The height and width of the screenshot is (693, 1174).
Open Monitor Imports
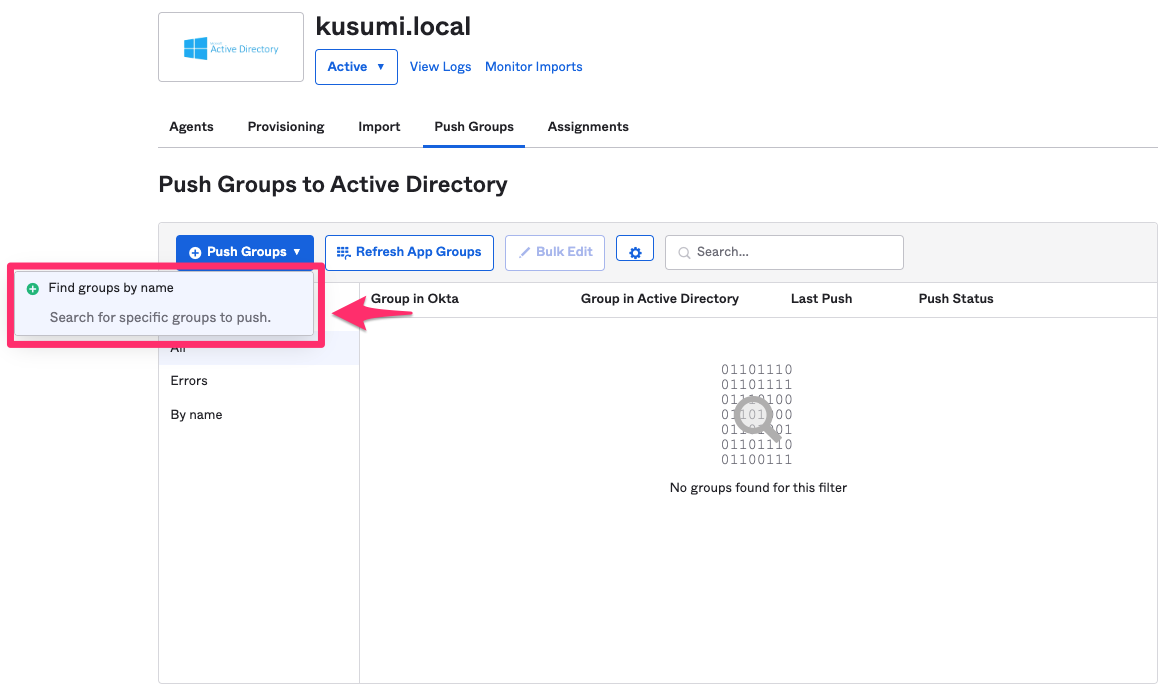(x=533, y=66)
